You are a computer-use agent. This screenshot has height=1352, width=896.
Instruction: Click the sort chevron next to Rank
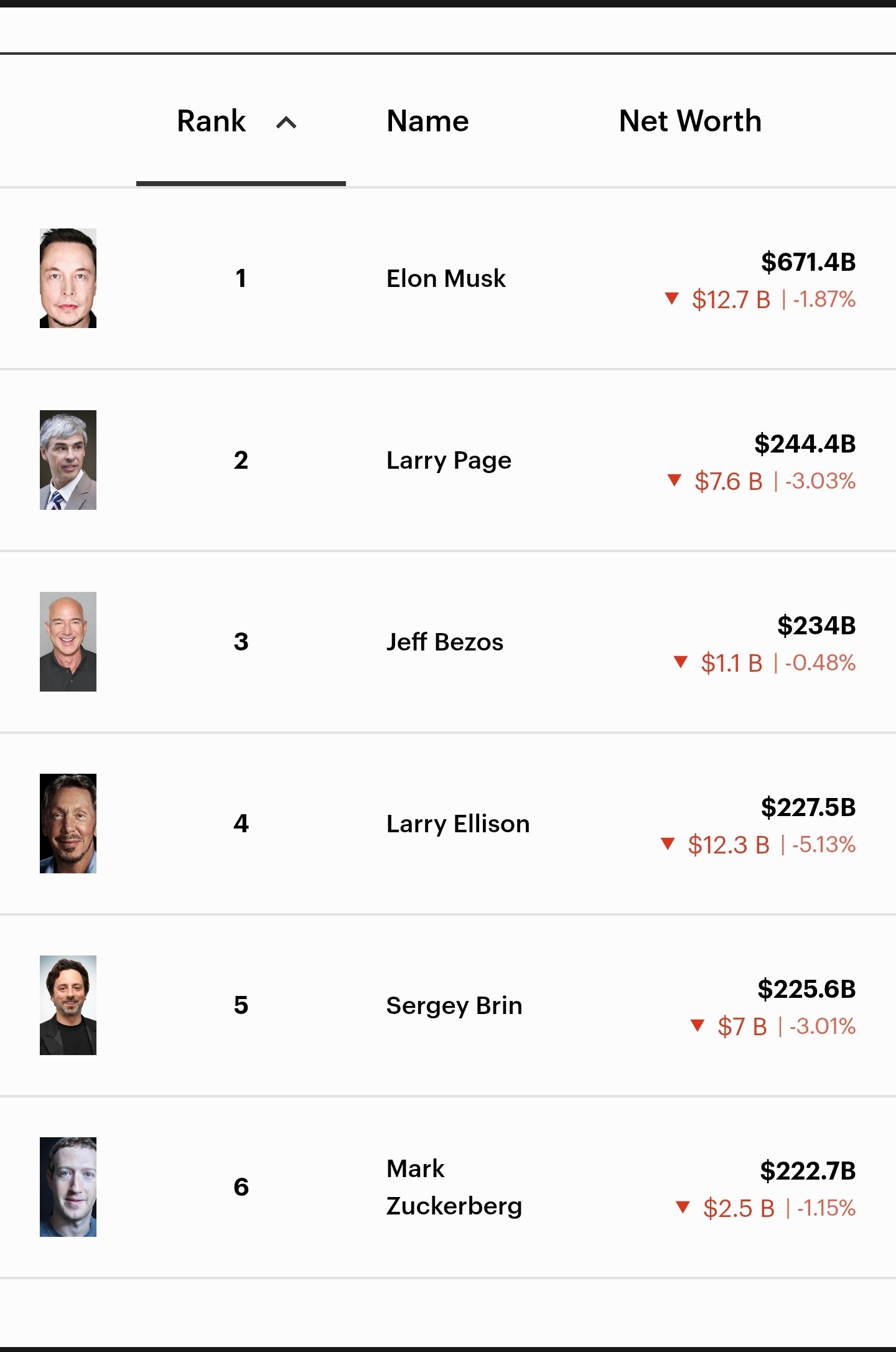click(286, 123)
